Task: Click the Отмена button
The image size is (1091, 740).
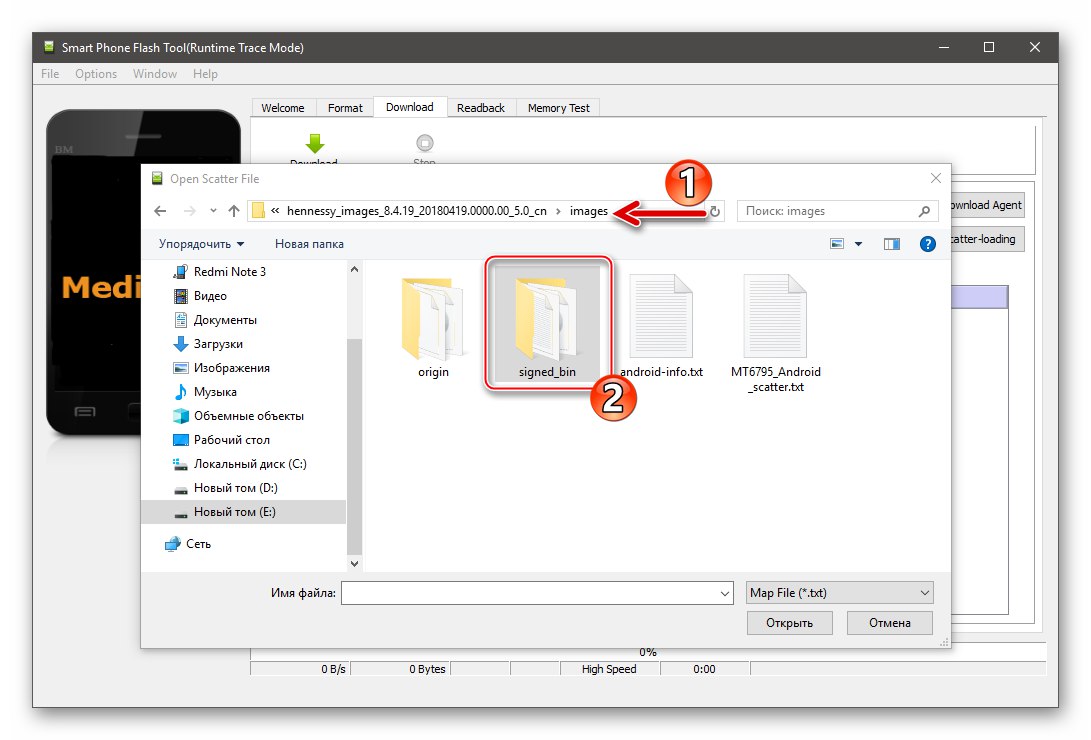Action: (x=889, y=623)
